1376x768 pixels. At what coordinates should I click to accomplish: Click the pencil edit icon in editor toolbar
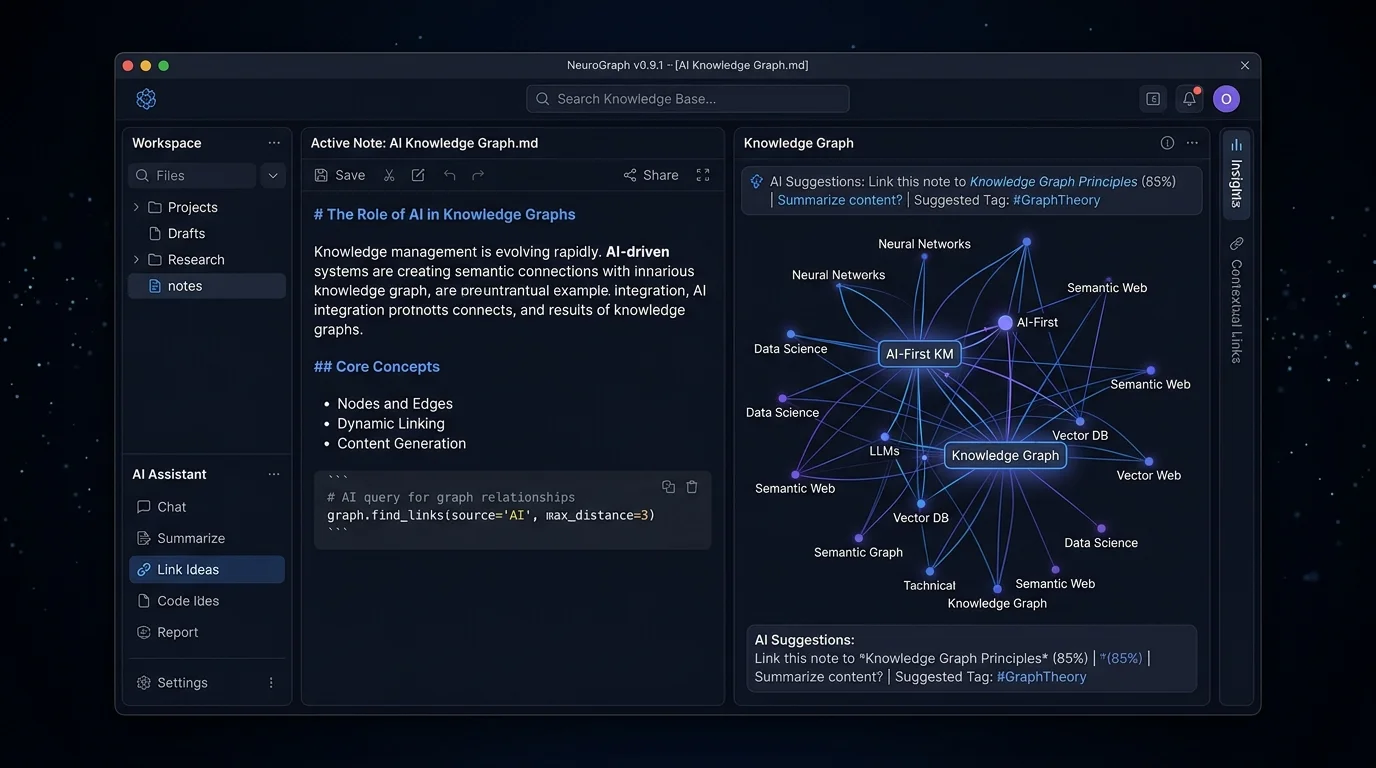418,175
